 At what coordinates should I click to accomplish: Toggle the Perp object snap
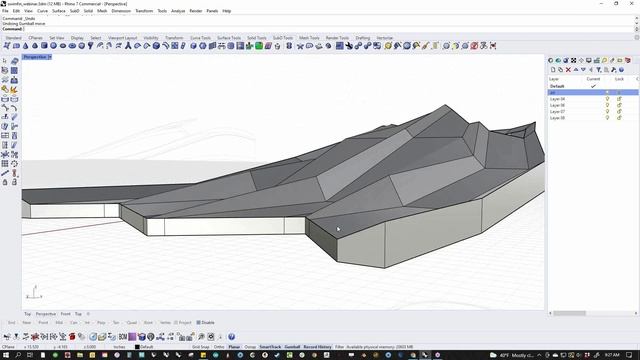(x=101, y=322)
